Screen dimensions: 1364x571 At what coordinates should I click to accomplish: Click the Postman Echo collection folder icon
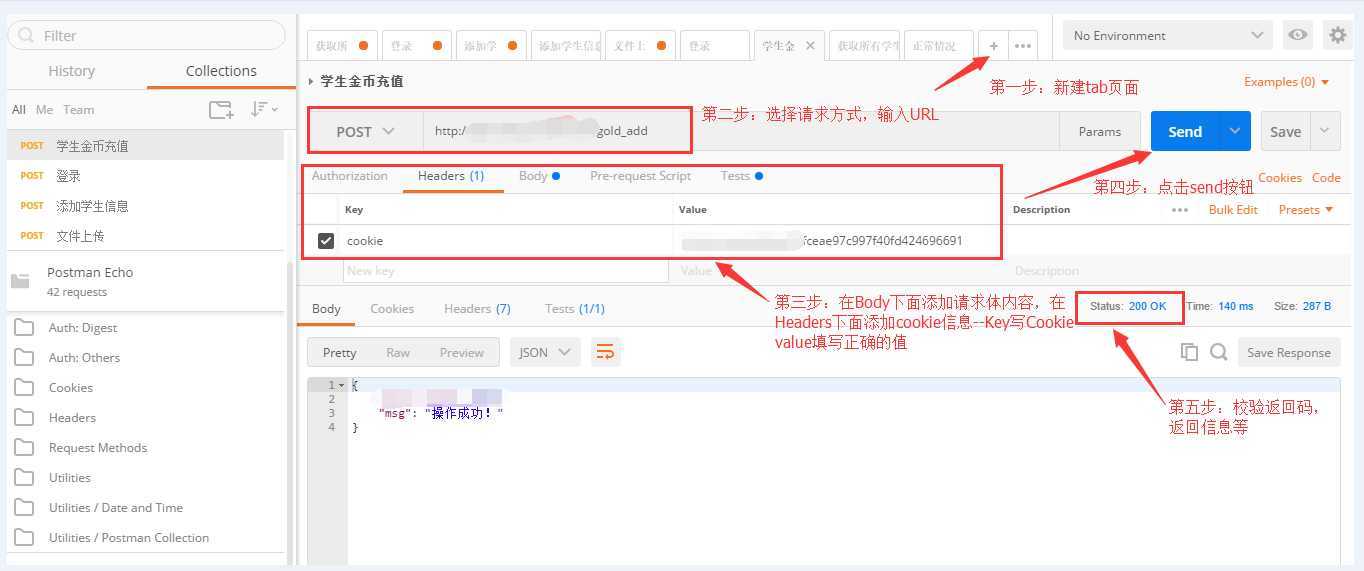20,281
